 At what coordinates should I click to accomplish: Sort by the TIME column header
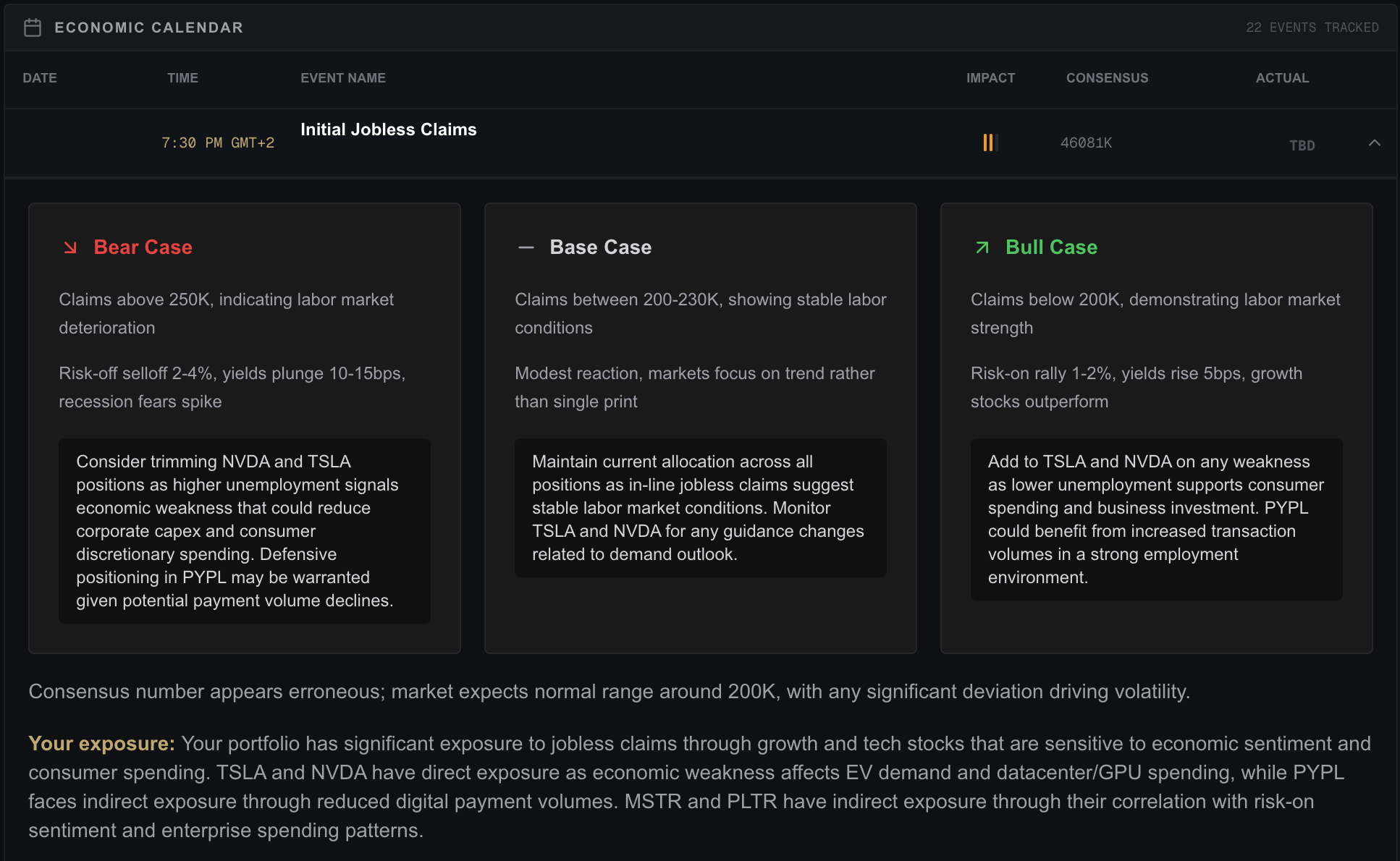click(182, 78)
